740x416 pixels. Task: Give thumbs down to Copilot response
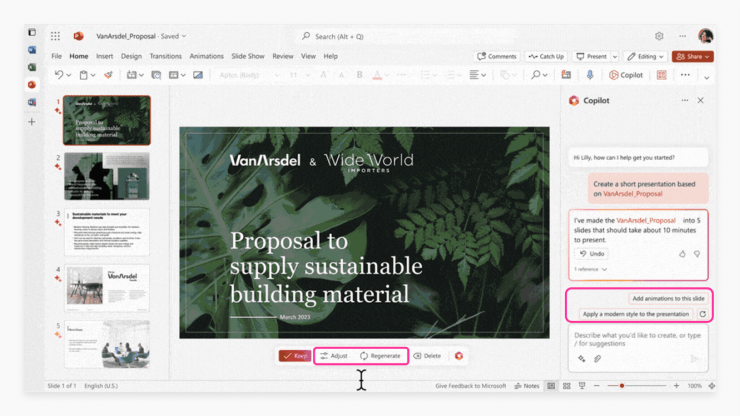tap(697, 254)
